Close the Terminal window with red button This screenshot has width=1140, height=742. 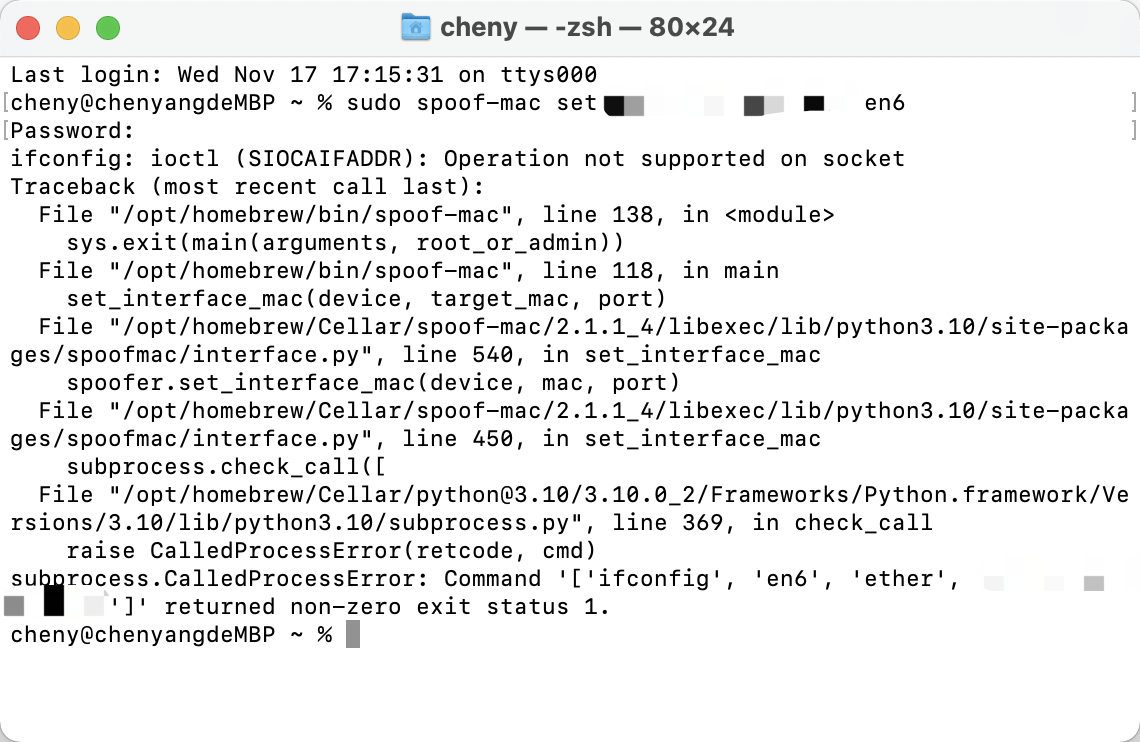(29, 28)
